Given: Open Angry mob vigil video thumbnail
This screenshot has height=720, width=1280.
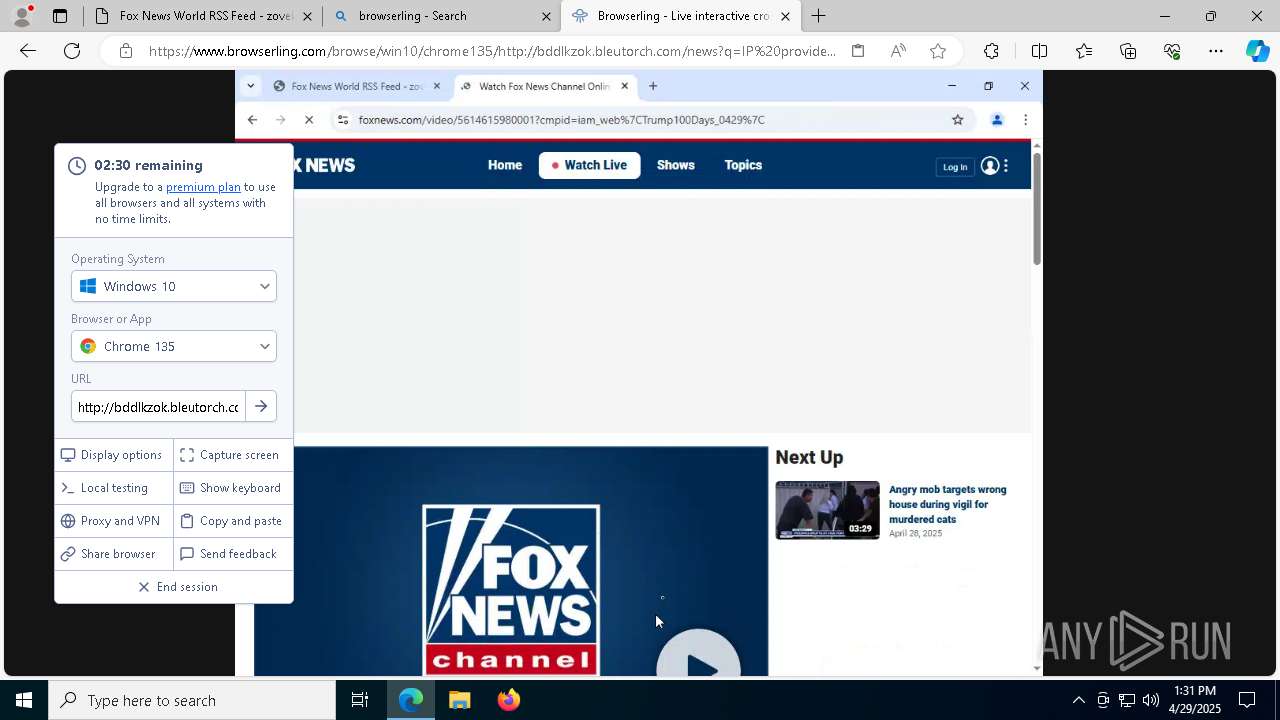Looking at the screenshot, I should (828, 510).
